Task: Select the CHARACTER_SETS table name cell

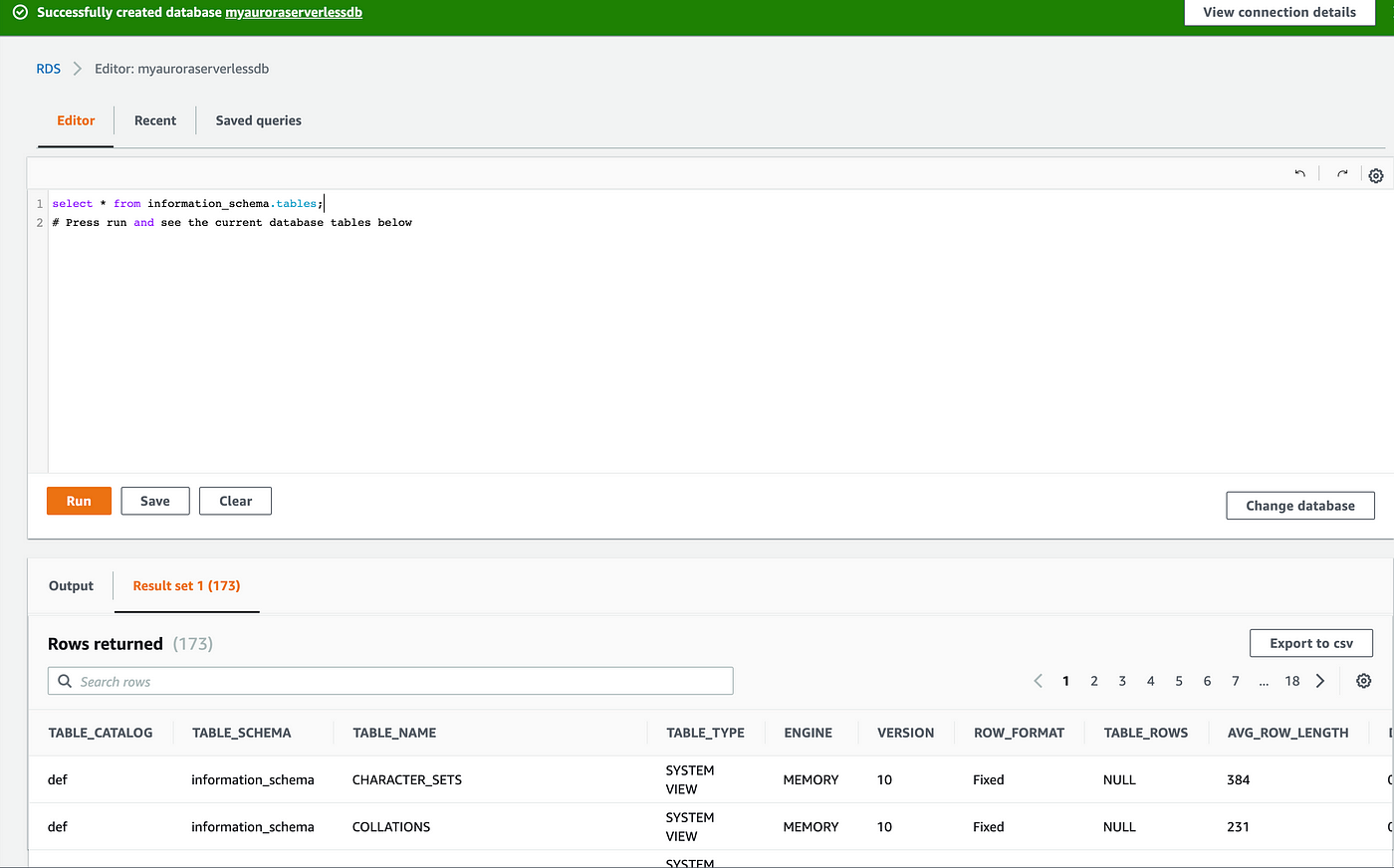Action: (x=407, y=779)
